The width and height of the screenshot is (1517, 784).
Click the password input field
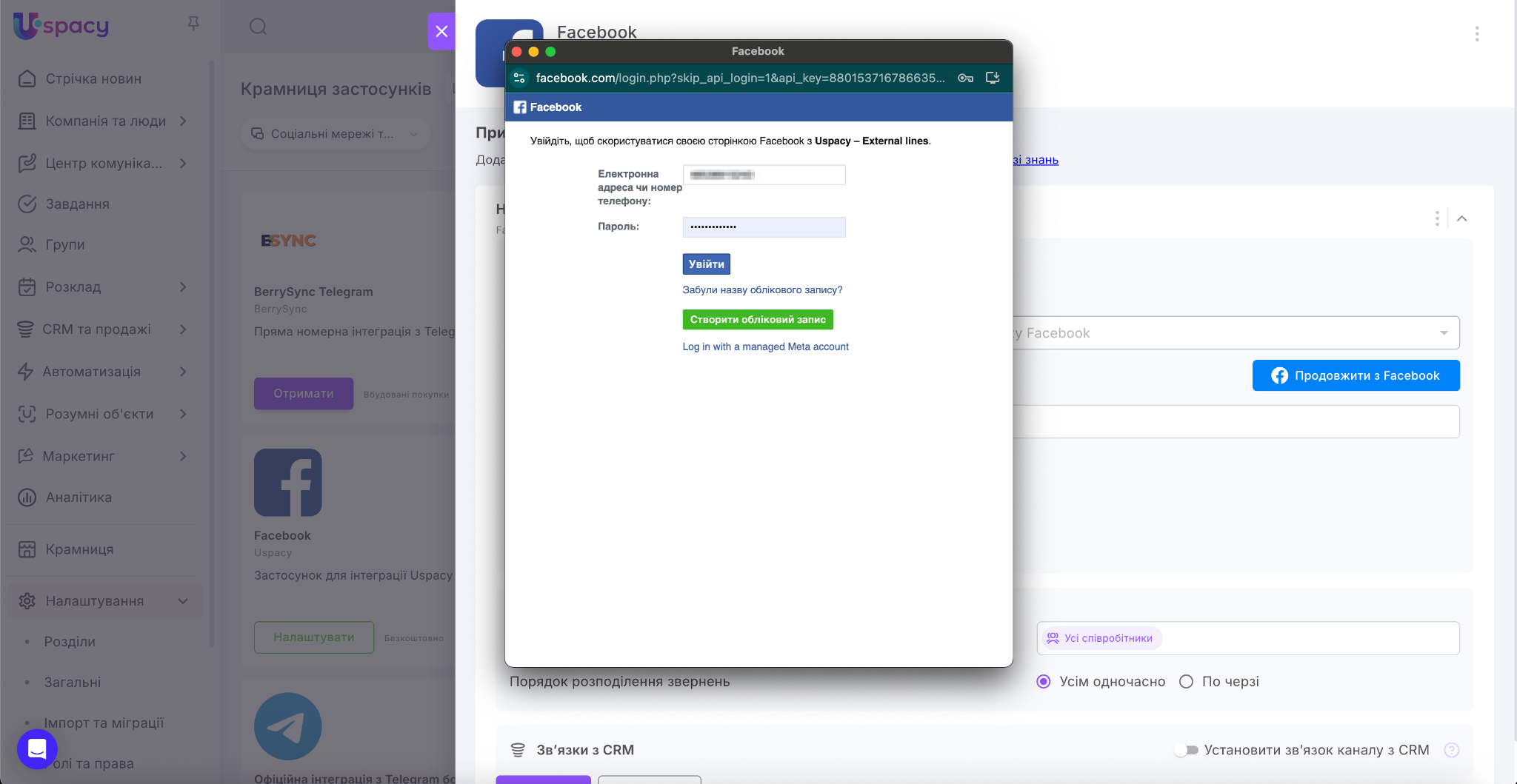click(764, 227)
